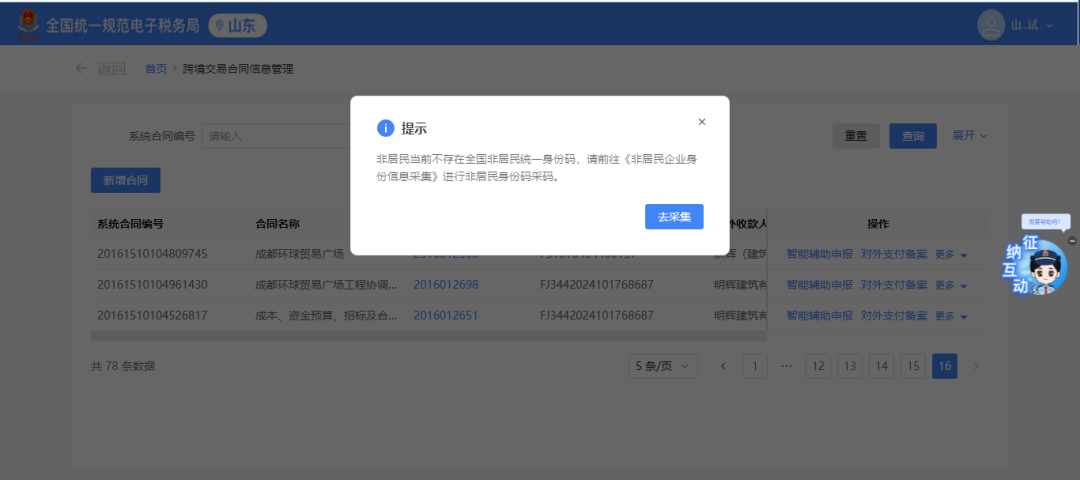Go to the previous page arrow
This screenshot has width=1080, height=480.
coord(723,366)
